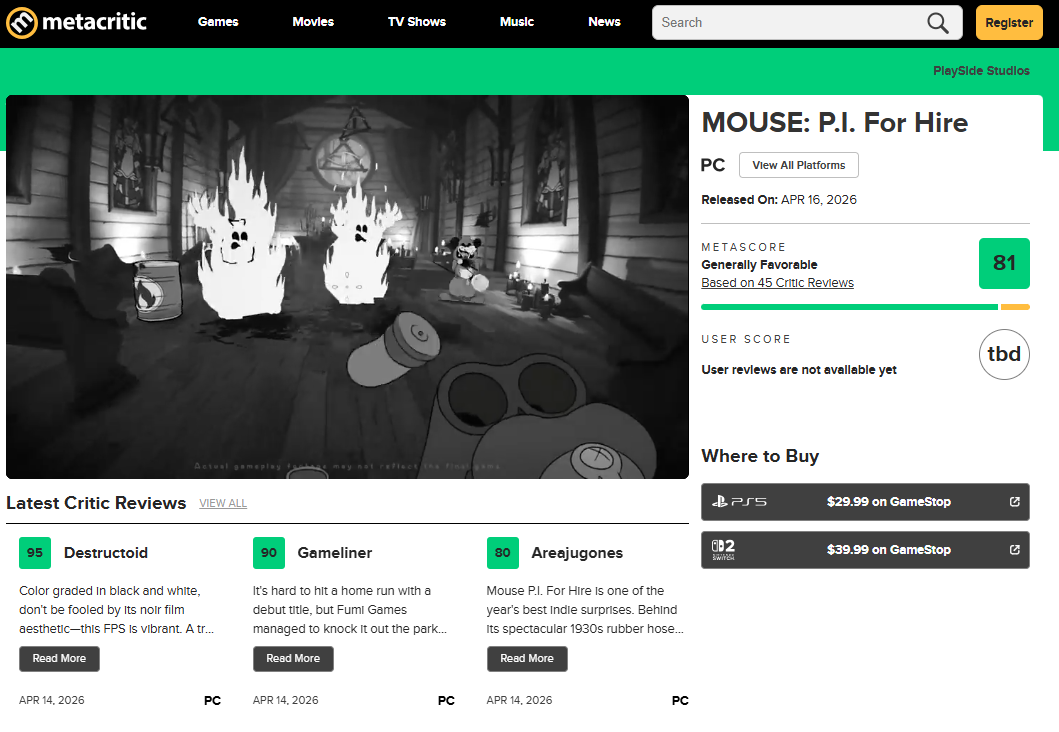This screenshot has height=732, width=1059.
Task: Click the tbd User Score circle
Action: click(x=1004, y=354)
